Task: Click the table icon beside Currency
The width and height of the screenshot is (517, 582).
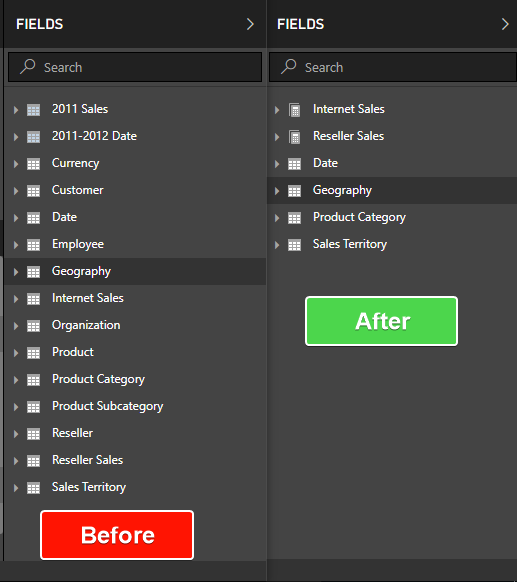Action: tap(33, 164)
